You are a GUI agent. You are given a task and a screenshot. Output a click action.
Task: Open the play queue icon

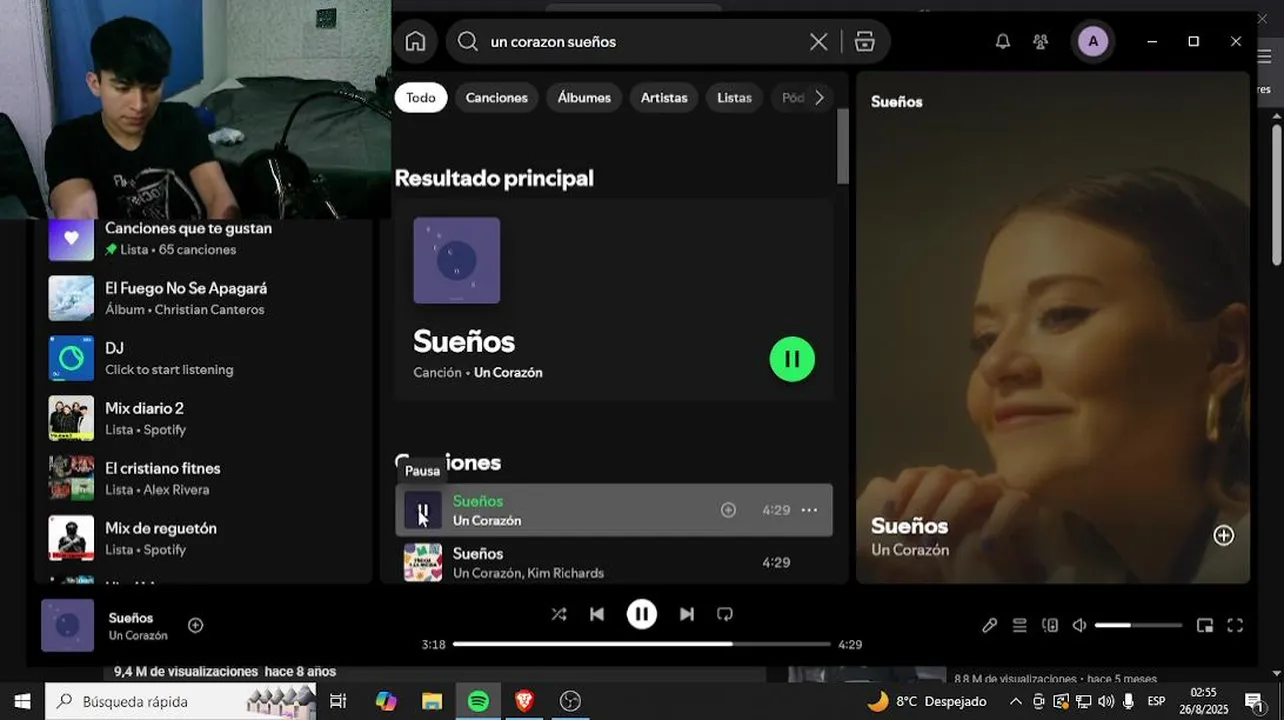coord(1019,625)
